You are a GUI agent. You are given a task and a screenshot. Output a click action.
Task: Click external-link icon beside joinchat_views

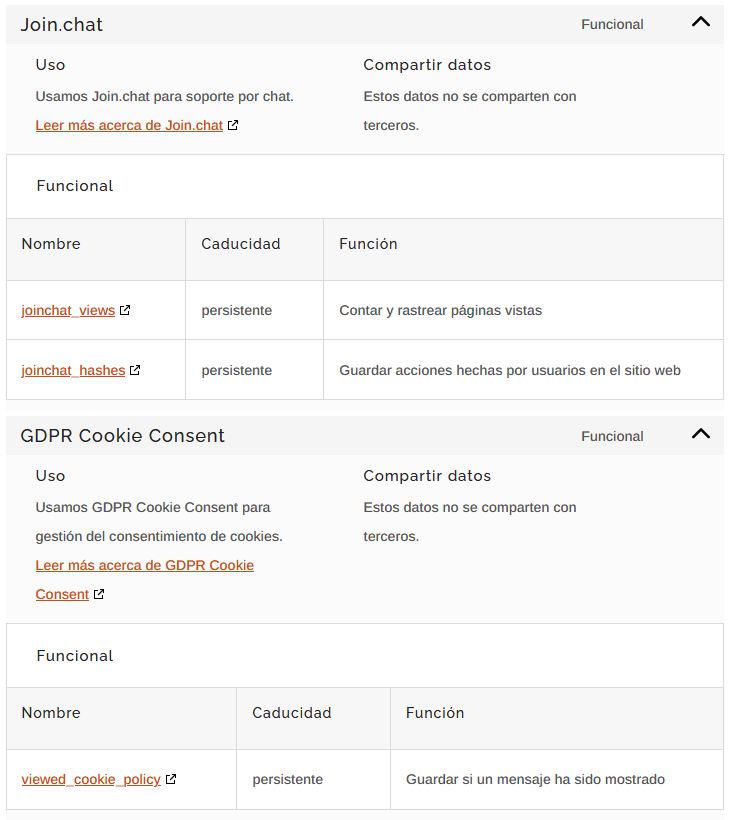[125, 310]
